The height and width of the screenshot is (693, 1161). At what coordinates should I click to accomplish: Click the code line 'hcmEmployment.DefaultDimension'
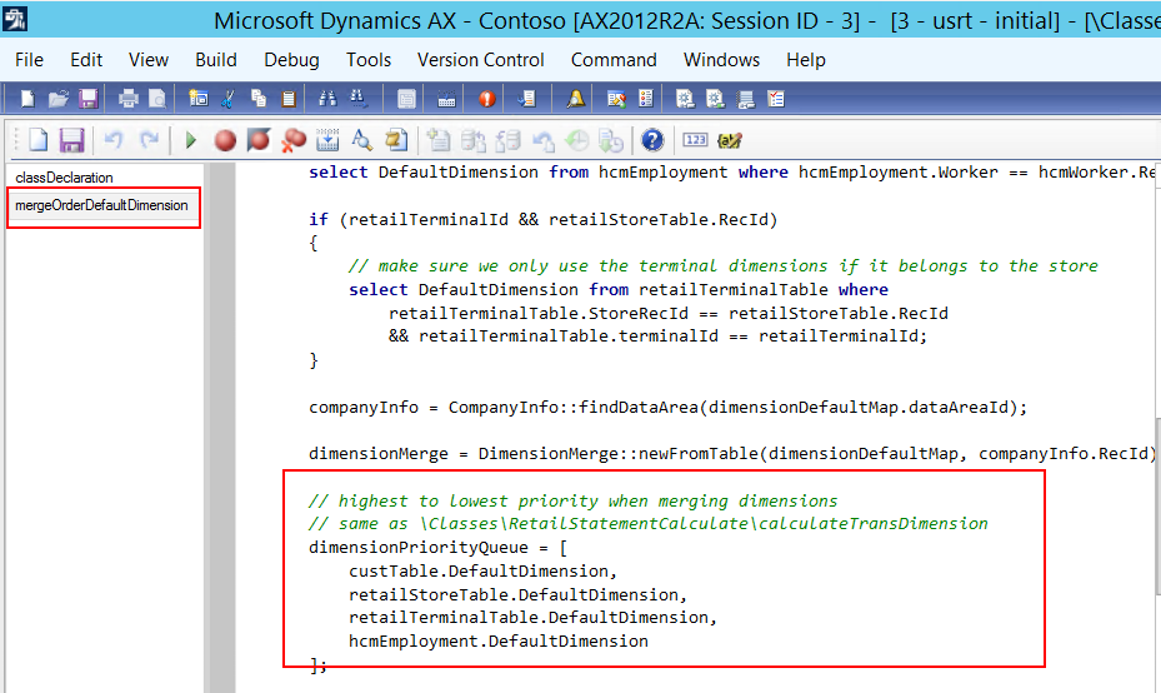pyautogui.click(x=498, y=641)
